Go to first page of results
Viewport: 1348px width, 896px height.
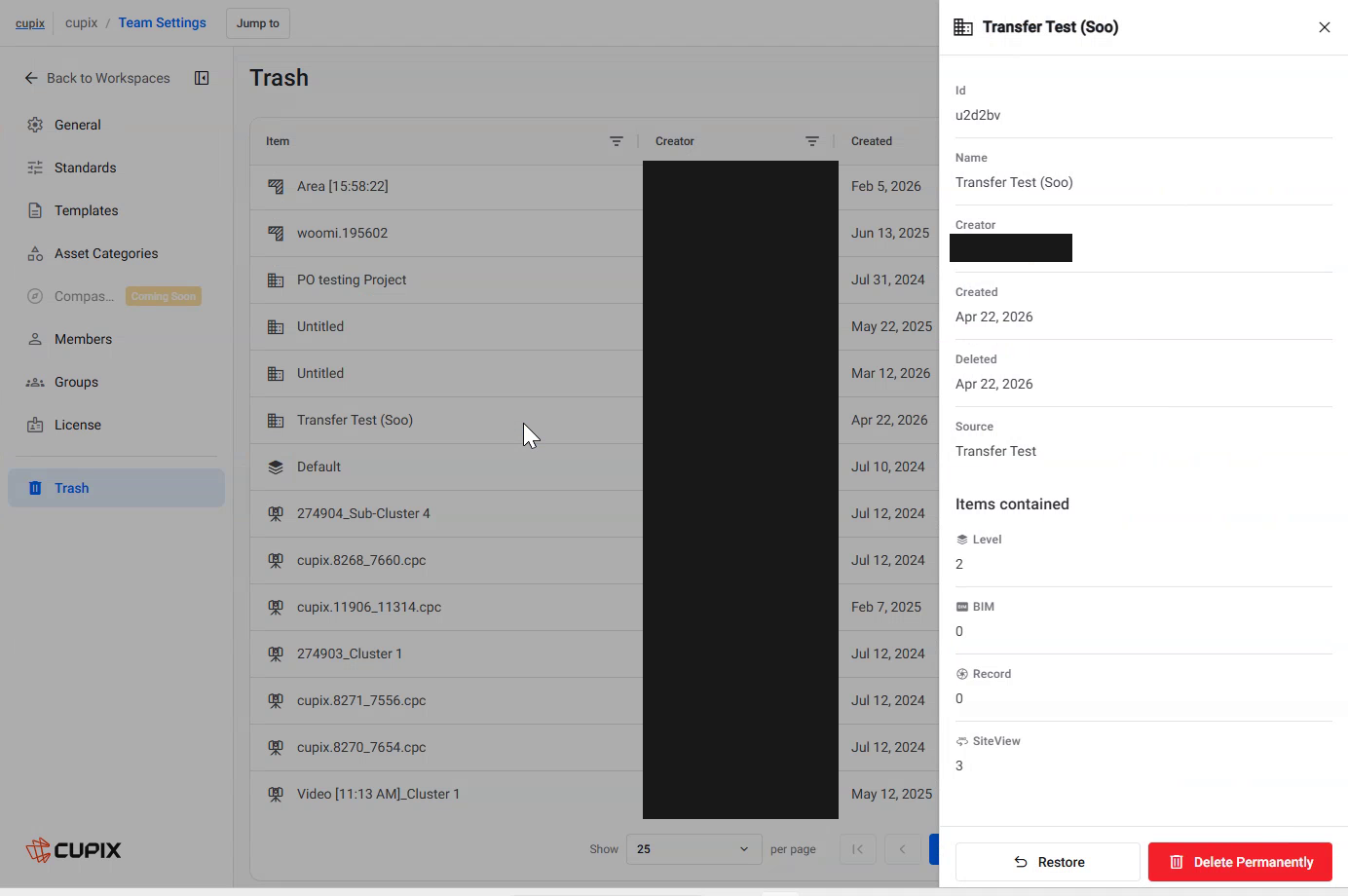(858, 849)
